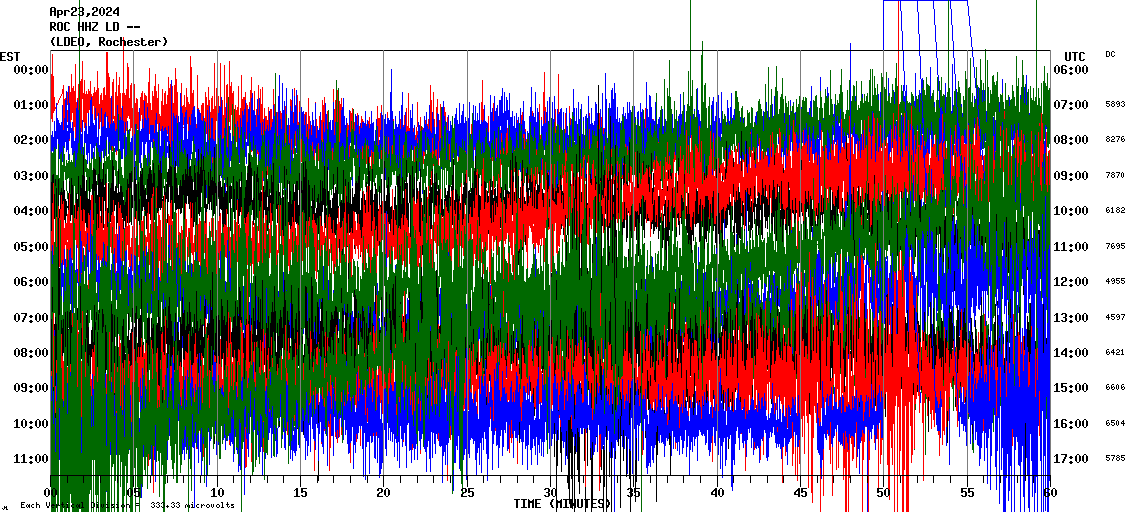The width and height of the screenshot is (1130, 519).
Task: Click minute tick label 50
Action: pyautogui.click(x=884, y=492)
